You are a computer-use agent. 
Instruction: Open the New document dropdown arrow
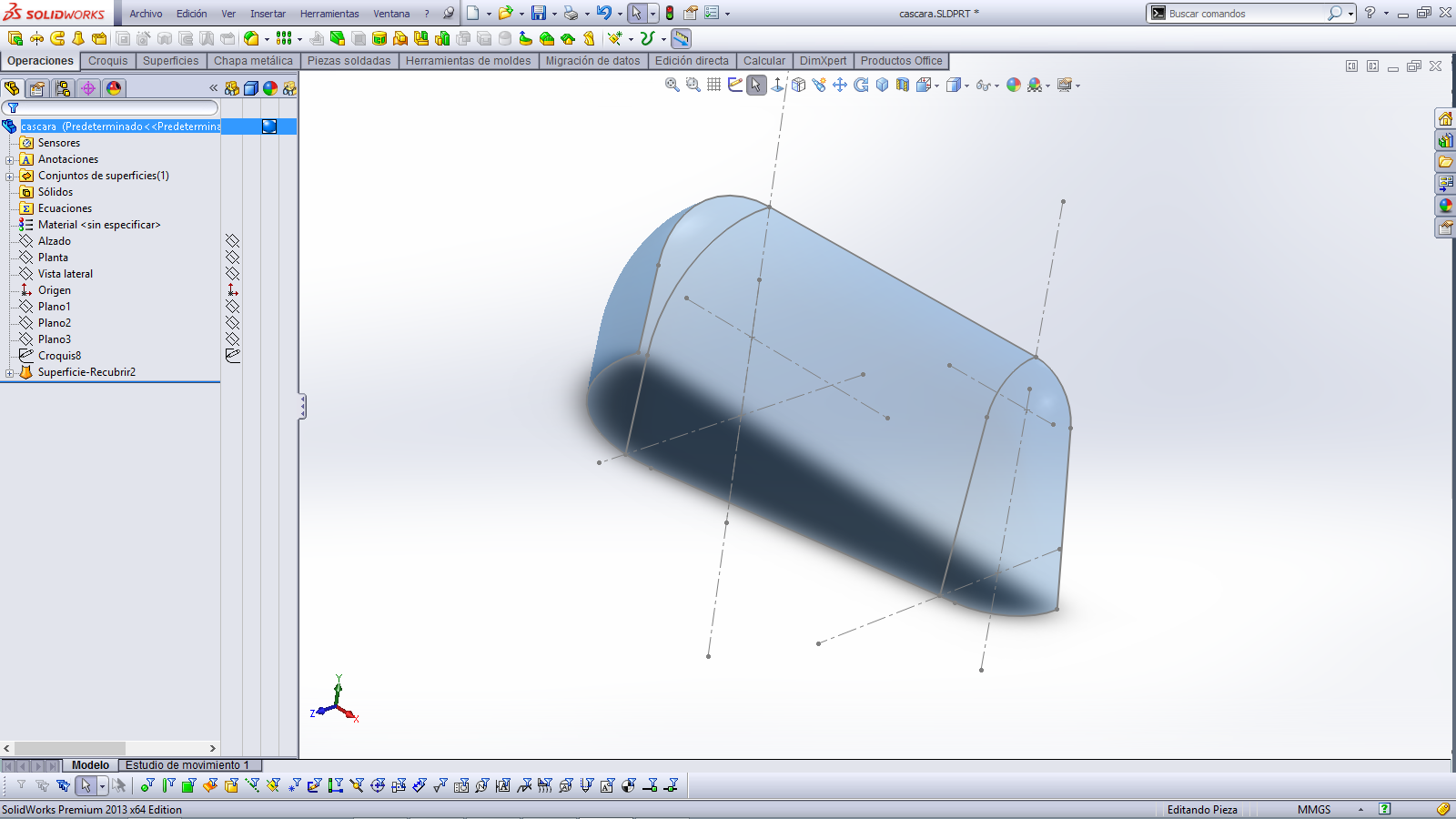[489, 14]
